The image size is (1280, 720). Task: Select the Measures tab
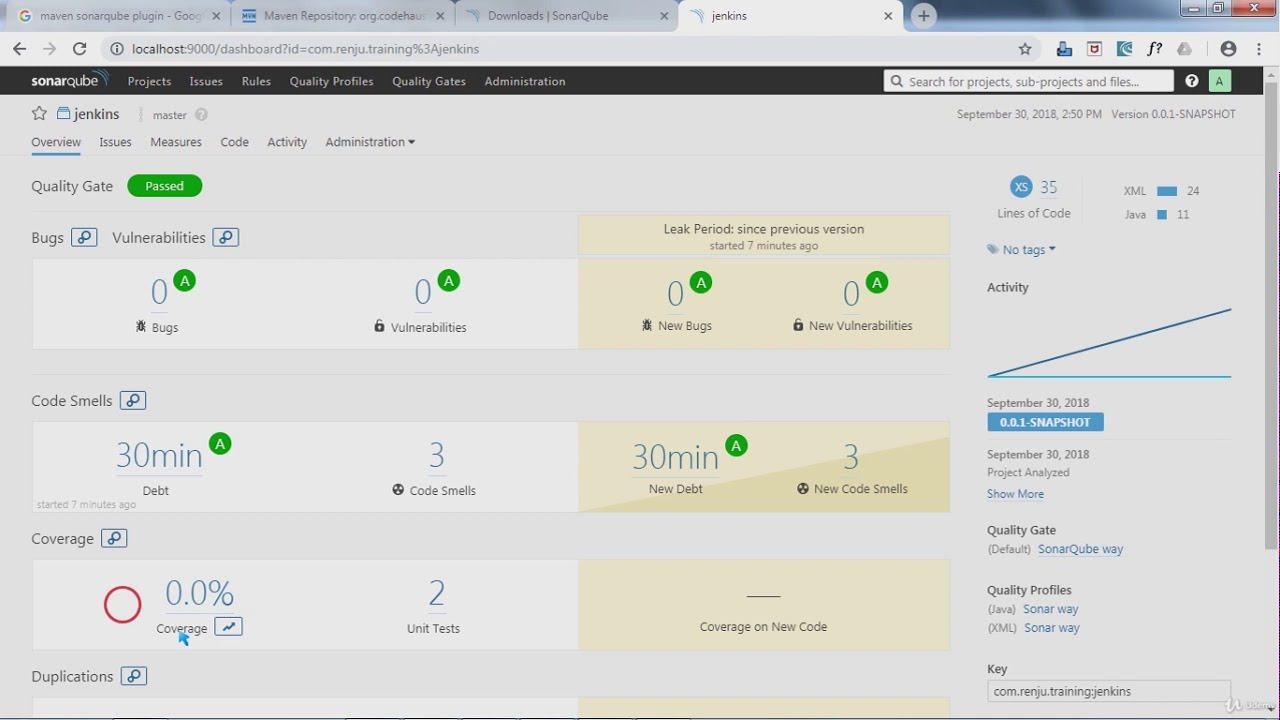[x=176, y=142]
